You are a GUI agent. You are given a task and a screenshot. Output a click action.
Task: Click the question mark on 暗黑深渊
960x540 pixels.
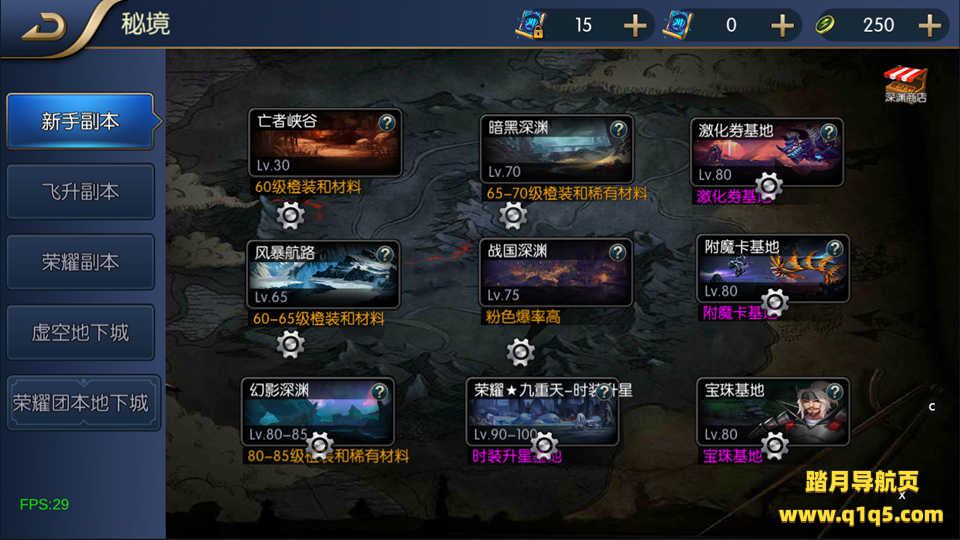coord(618,129)
